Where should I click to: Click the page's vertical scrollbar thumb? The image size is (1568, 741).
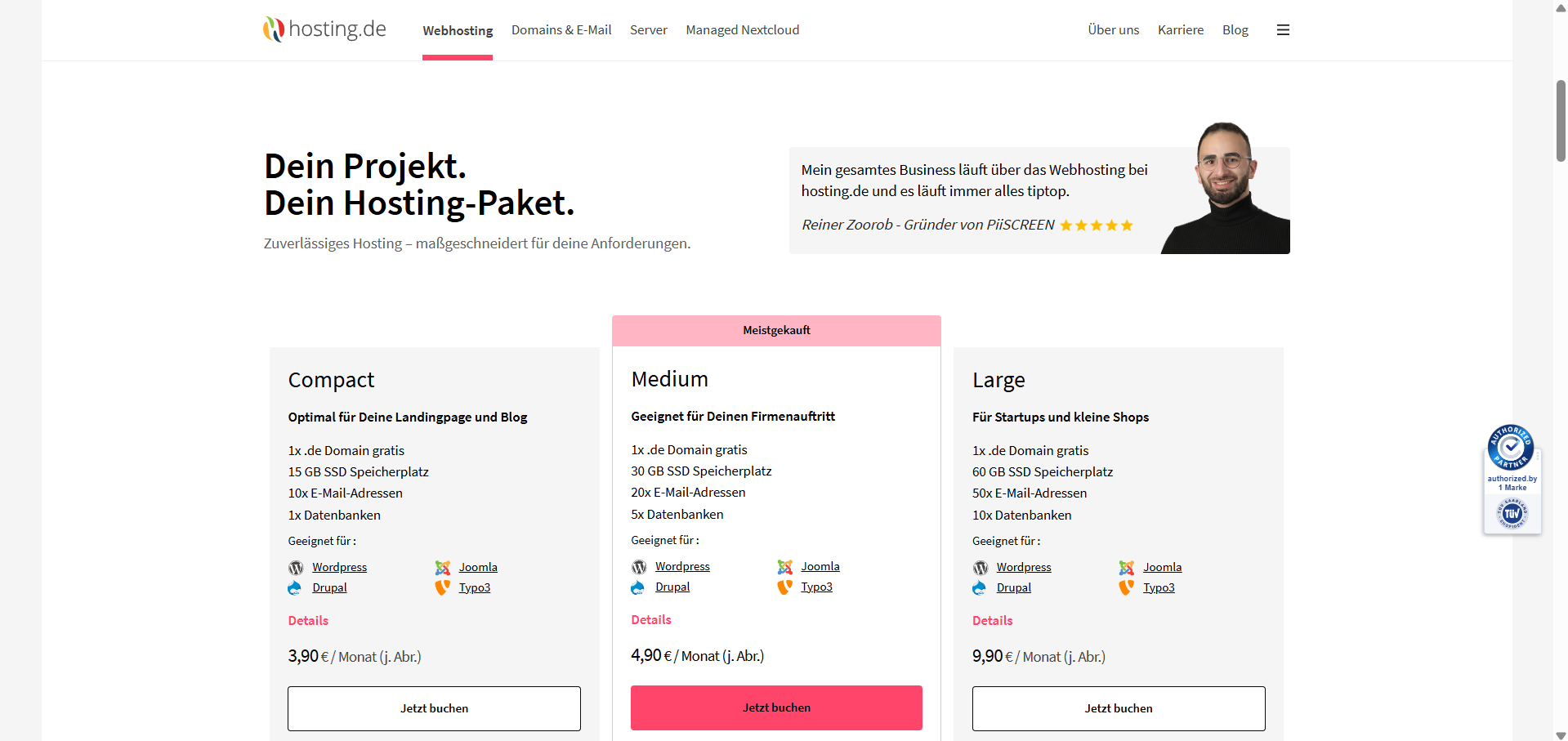pyautogui.click(x=1561, y=121)
